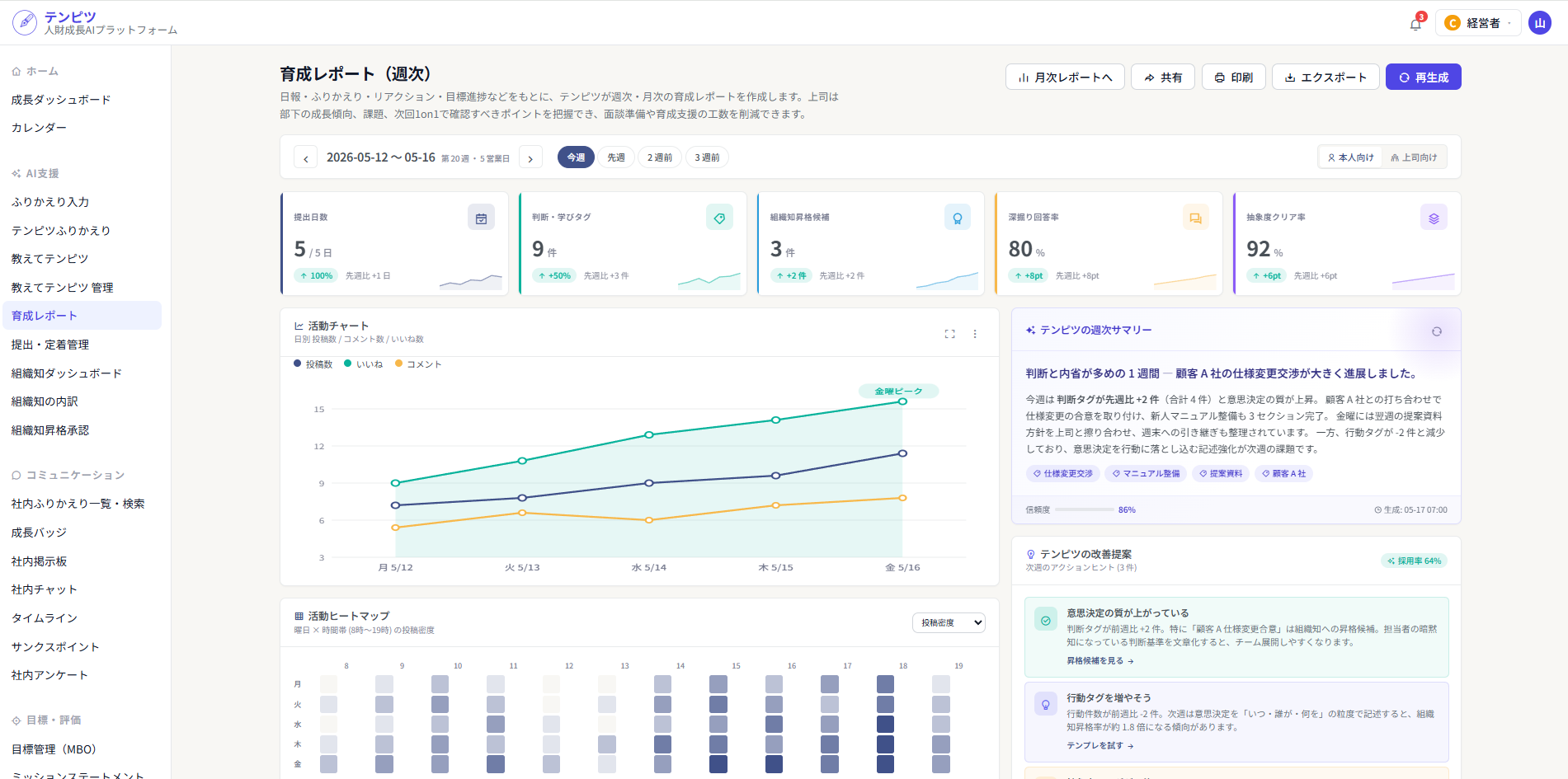Toggle いいね series in chart legend
The height and width of the screenshot is (779, 1568).
pos(364,364)
